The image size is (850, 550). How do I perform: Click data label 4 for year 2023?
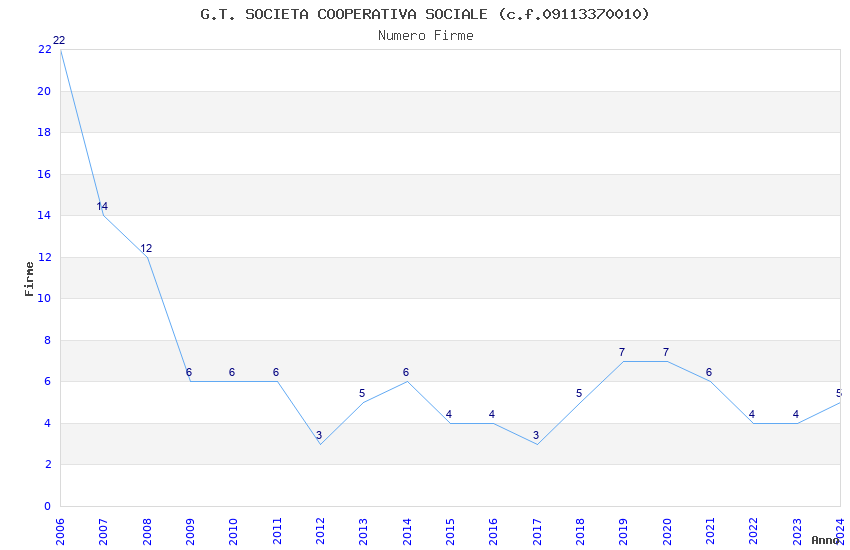point(796,414)
